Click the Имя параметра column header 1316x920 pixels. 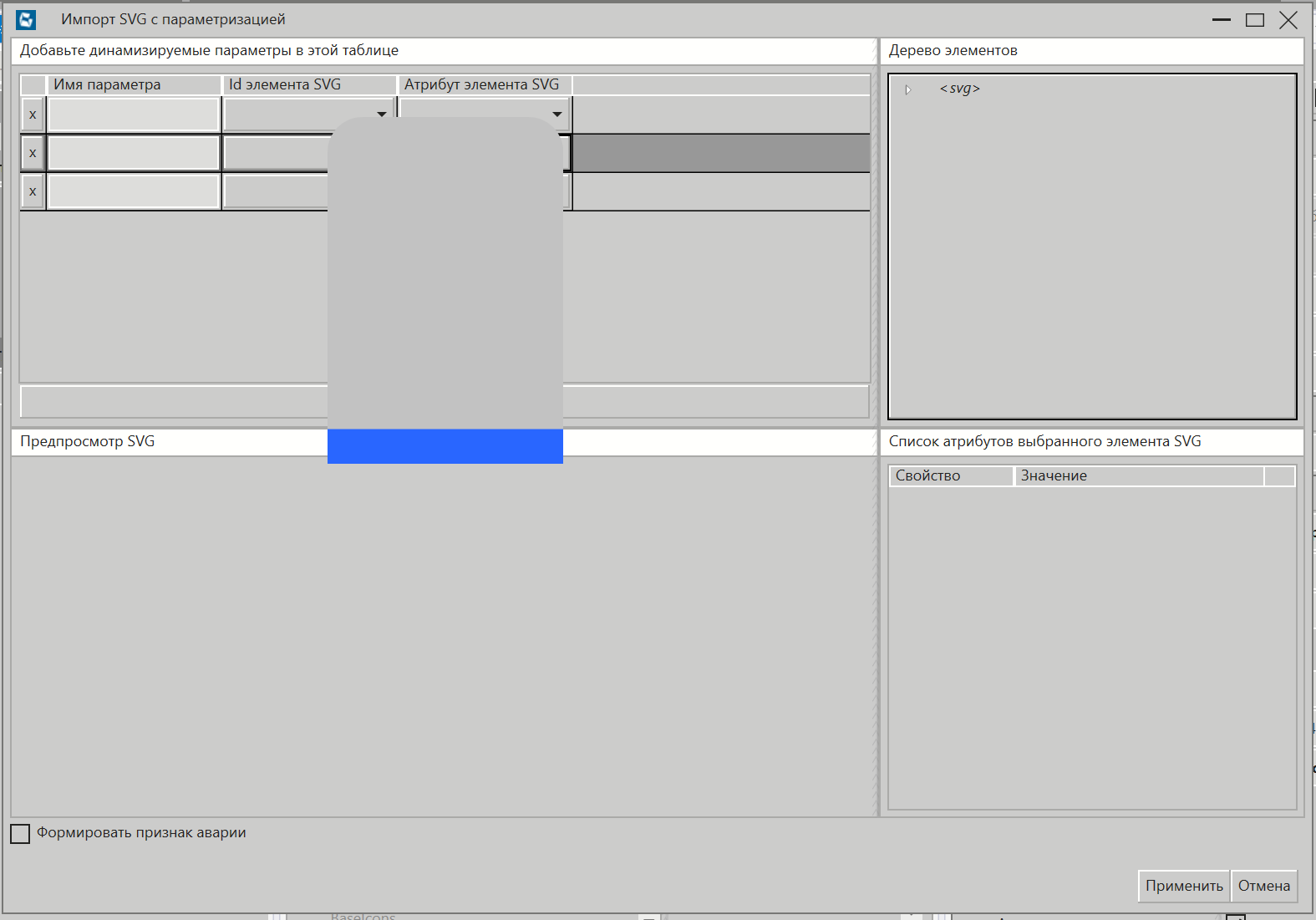[x=134, y=84]
